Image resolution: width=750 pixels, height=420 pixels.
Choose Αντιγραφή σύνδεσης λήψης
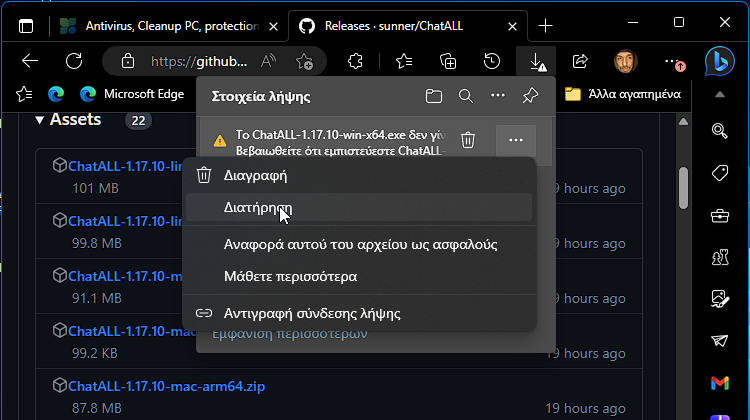[x=359, y=313]
